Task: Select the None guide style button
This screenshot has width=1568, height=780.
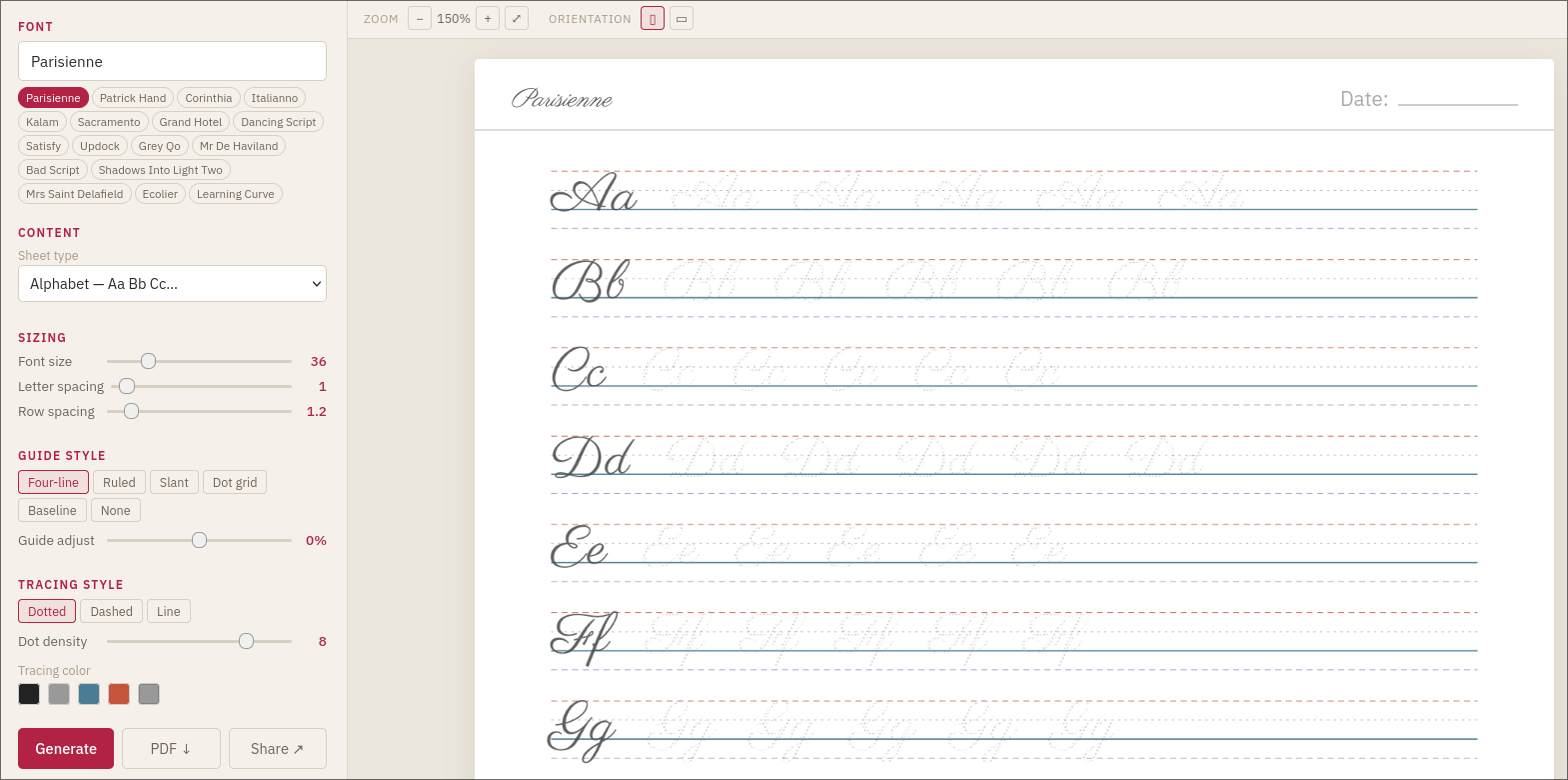Action: [x=116, y=510]
